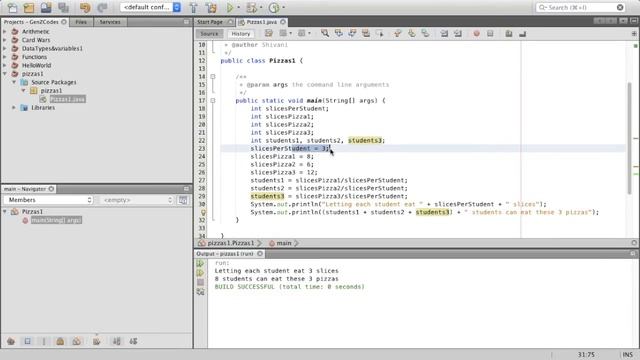The image size is (640, 360).
Task: Switch to the Files tab
Action: [x=81, y=22]
